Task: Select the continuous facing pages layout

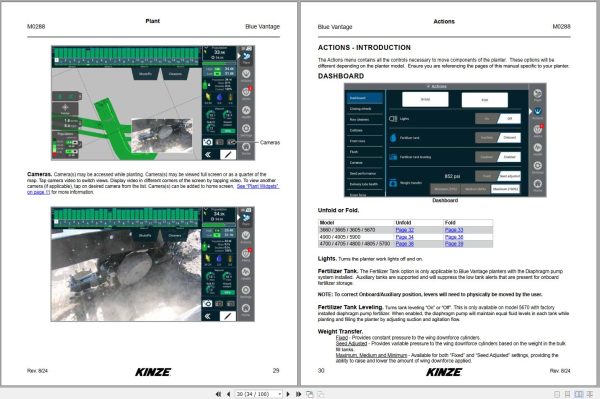Action: [x=590, y=394]
